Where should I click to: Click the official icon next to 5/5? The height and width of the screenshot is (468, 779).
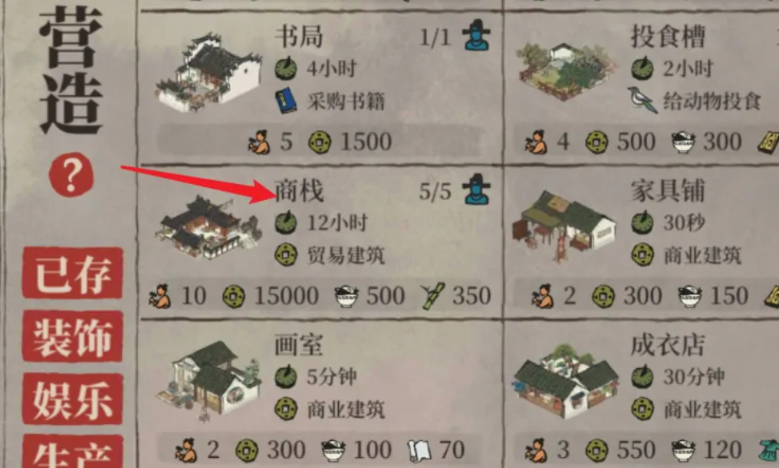[476, 189]
